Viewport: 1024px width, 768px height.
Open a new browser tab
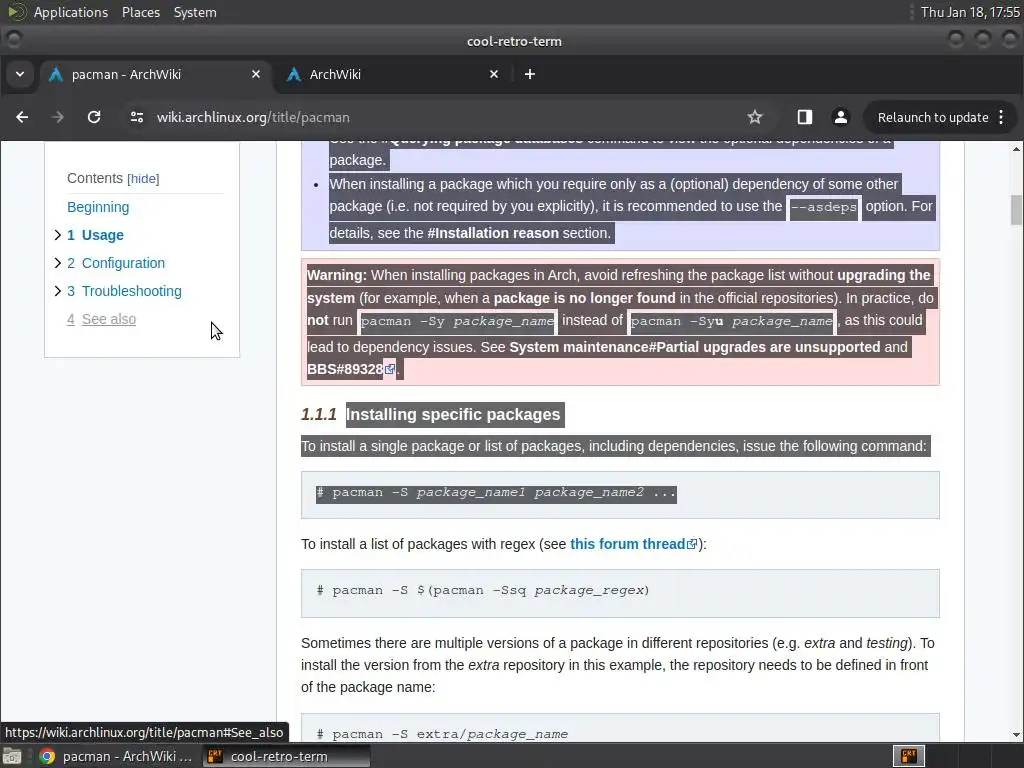point(530,74)
